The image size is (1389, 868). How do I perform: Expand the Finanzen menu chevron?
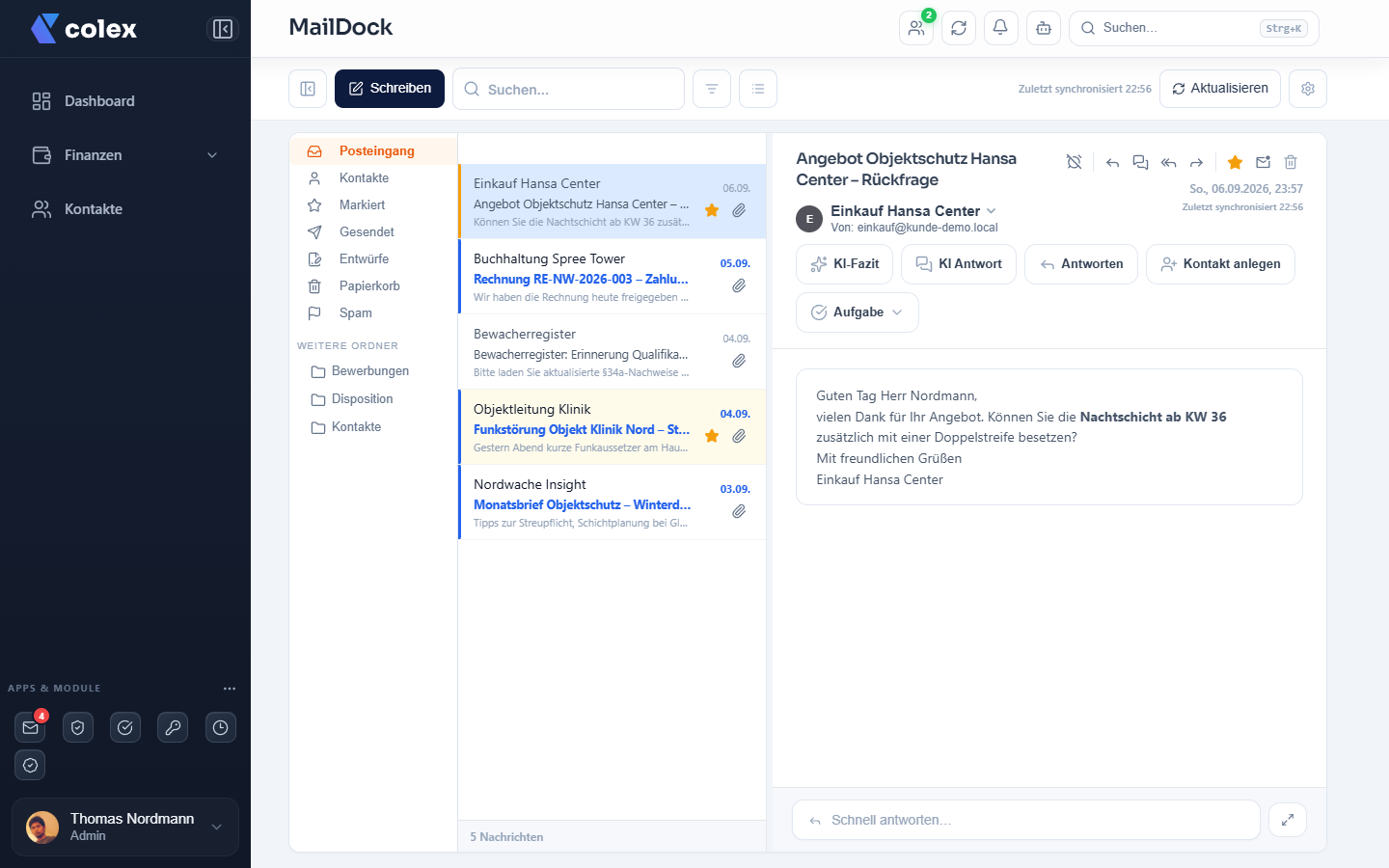212,155
